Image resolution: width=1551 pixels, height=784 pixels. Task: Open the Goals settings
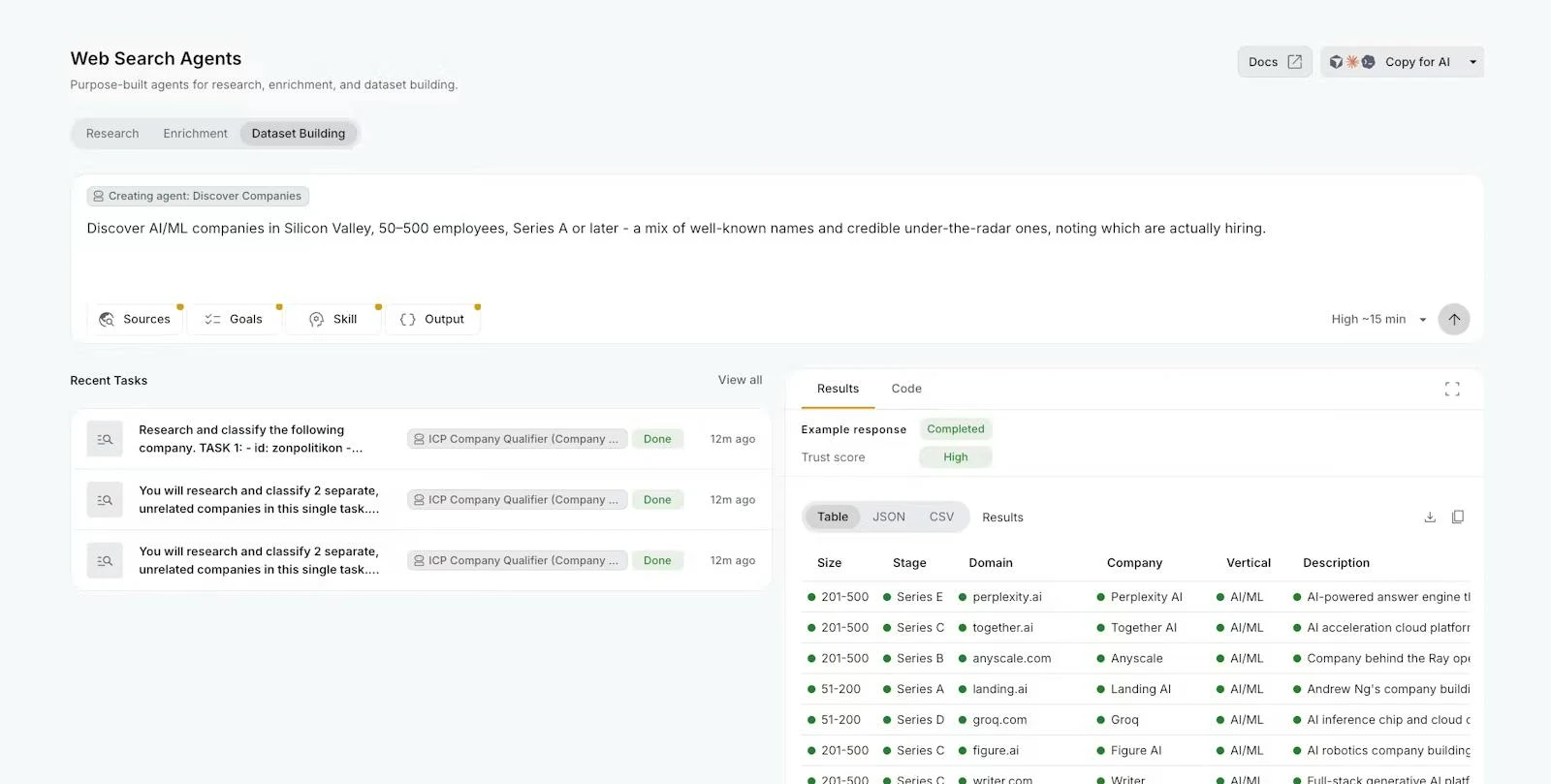tap(234, 319)
